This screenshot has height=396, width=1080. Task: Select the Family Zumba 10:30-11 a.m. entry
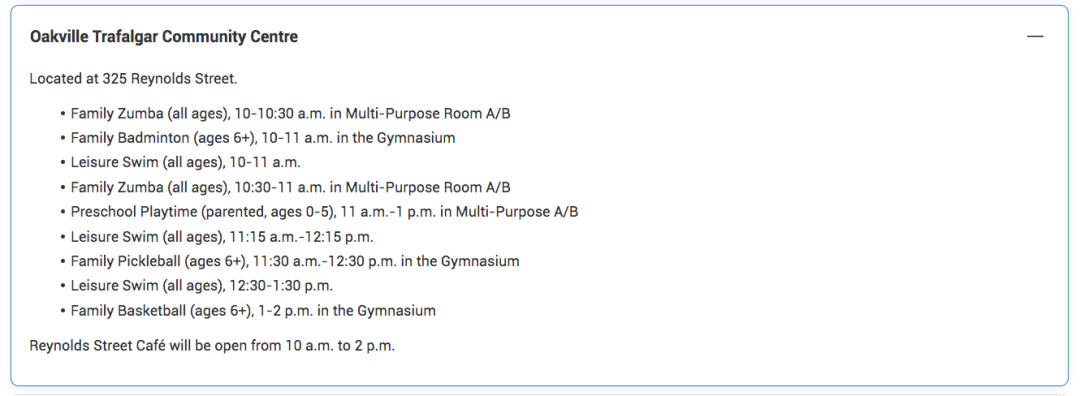[x=291, y=187]
